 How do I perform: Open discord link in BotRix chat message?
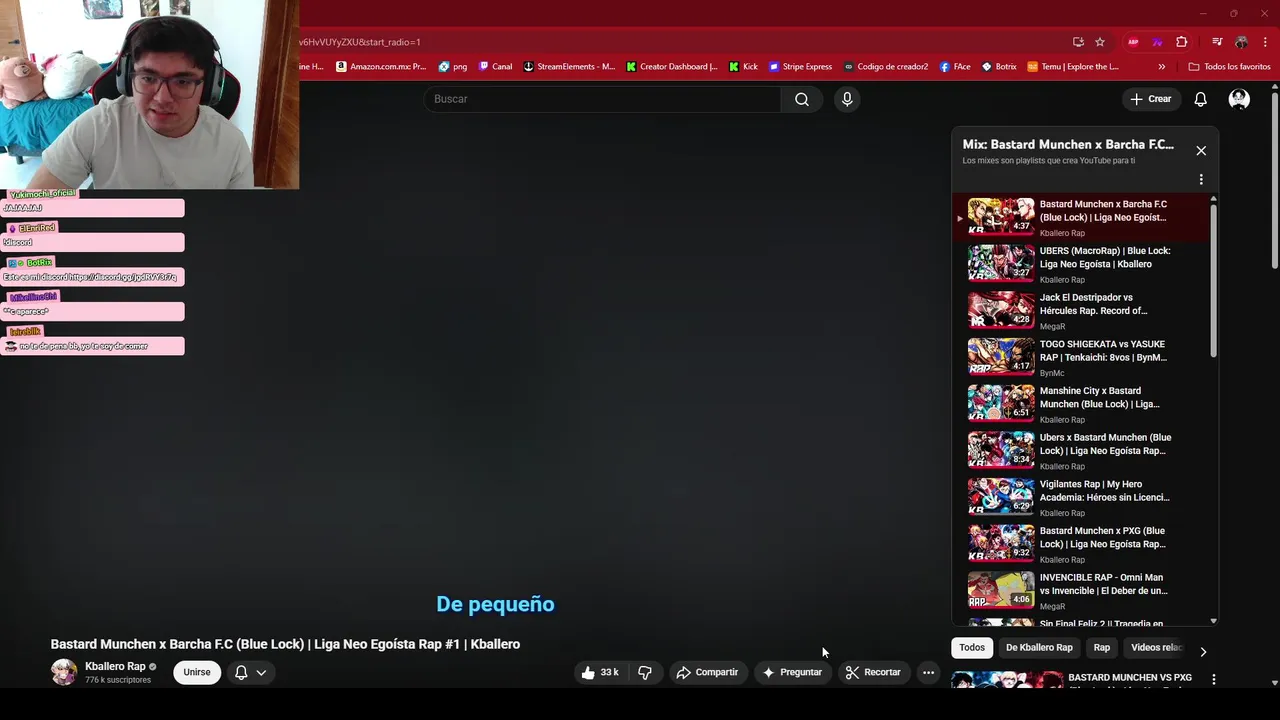point(123,277)
